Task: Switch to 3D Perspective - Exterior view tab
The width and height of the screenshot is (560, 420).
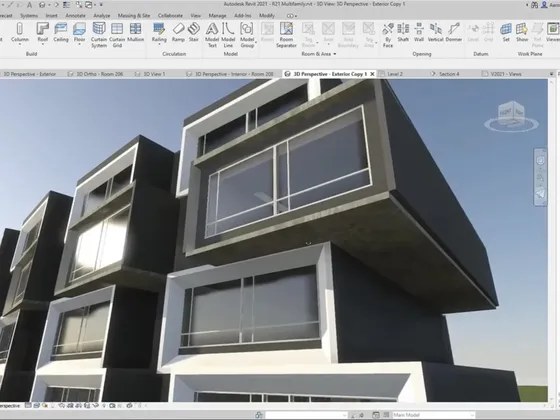Action: tap(29, 74)
